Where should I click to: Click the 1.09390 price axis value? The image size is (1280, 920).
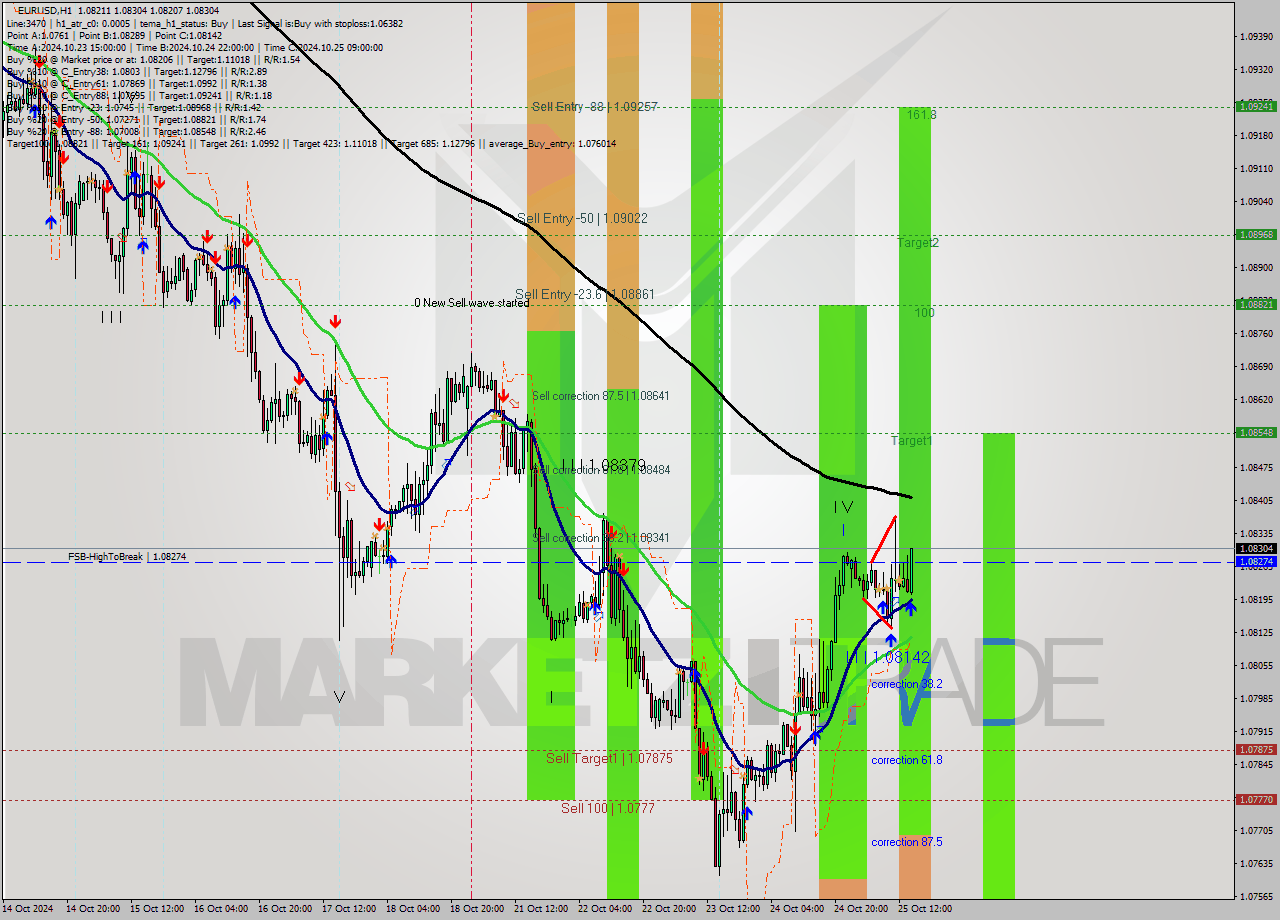point(1255,37)
